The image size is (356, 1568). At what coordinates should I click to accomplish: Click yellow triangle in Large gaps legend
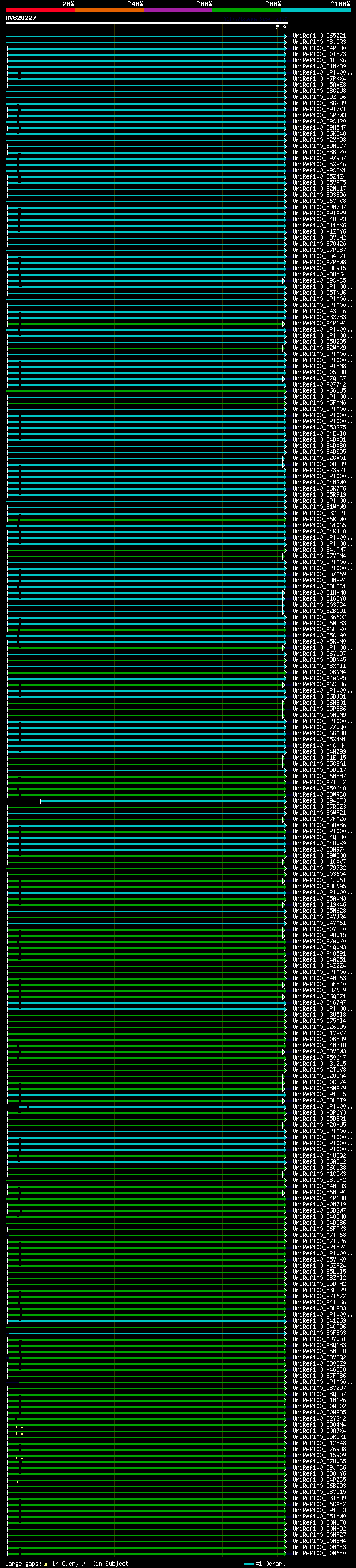[x=46, y=1563]
